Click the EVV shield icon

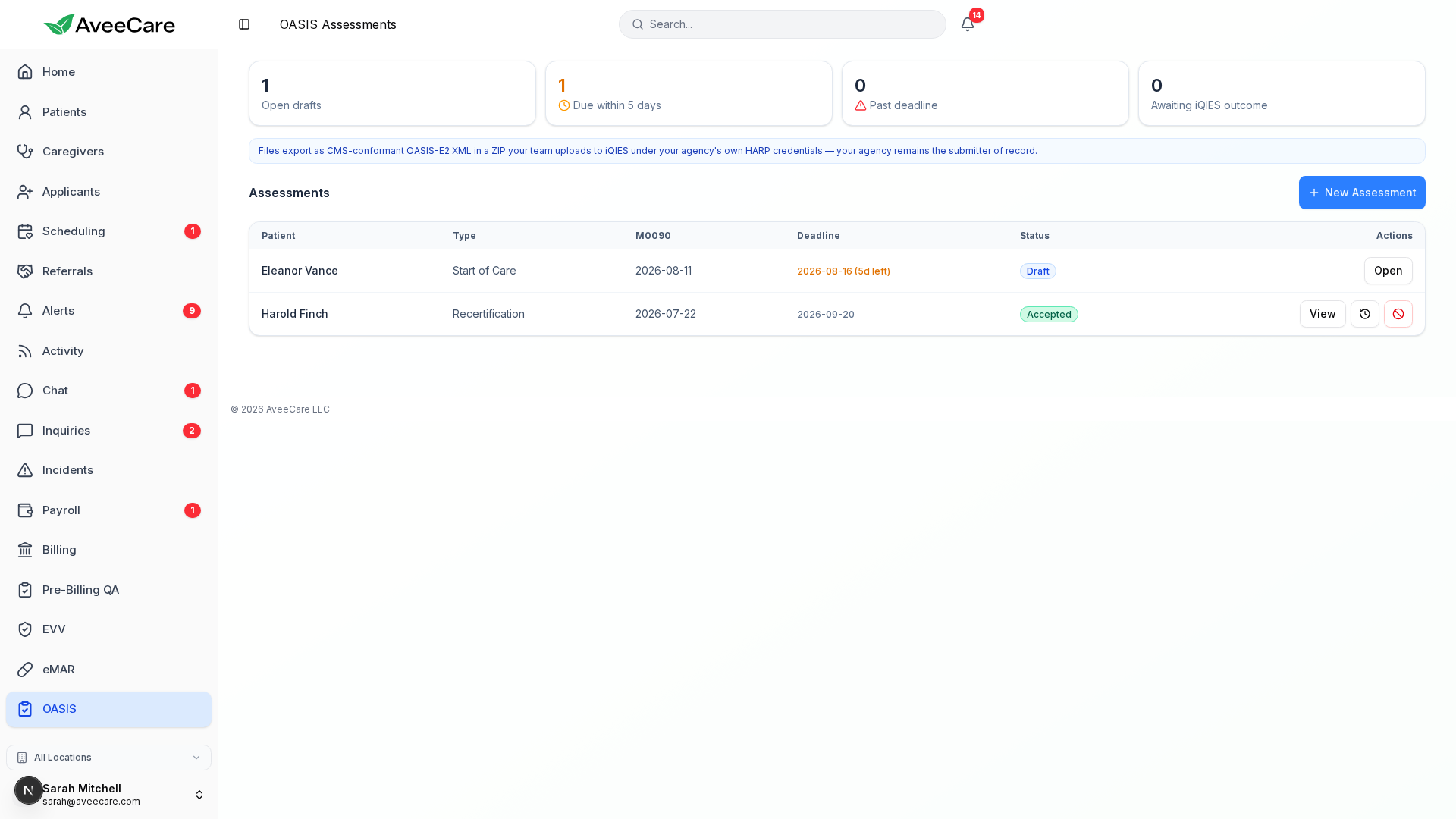(25, 629)
